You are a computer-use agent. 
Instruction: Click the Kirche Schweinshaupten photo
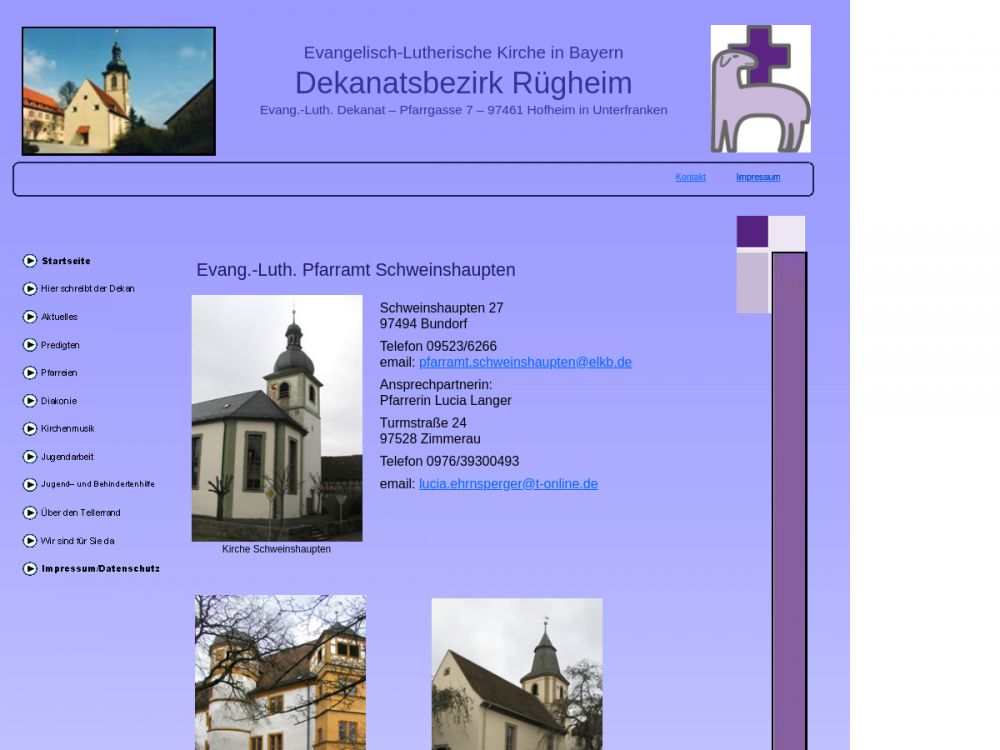click(x=277, y=418)
